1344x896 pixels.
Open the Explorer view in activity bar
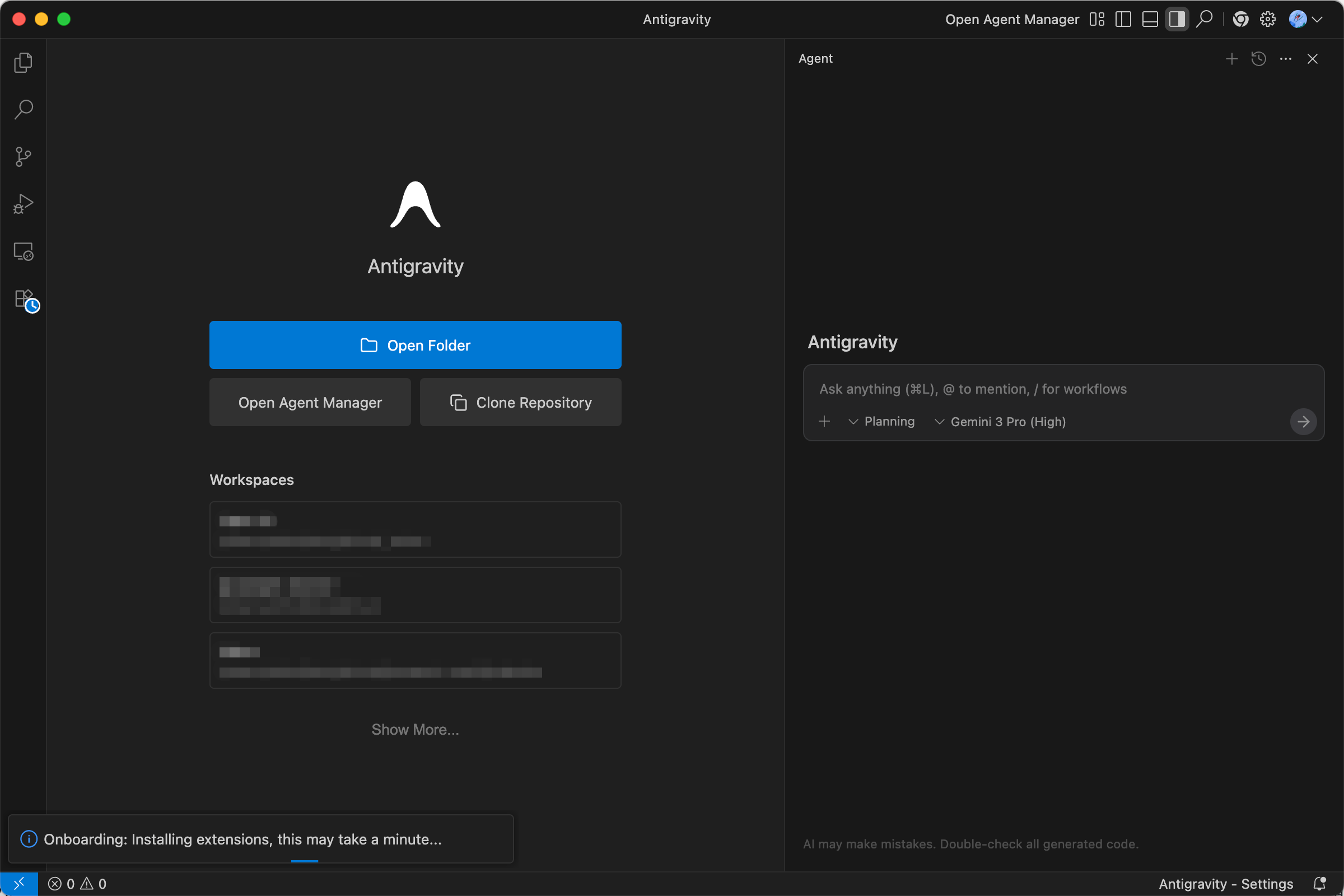(x=23, y=62)
